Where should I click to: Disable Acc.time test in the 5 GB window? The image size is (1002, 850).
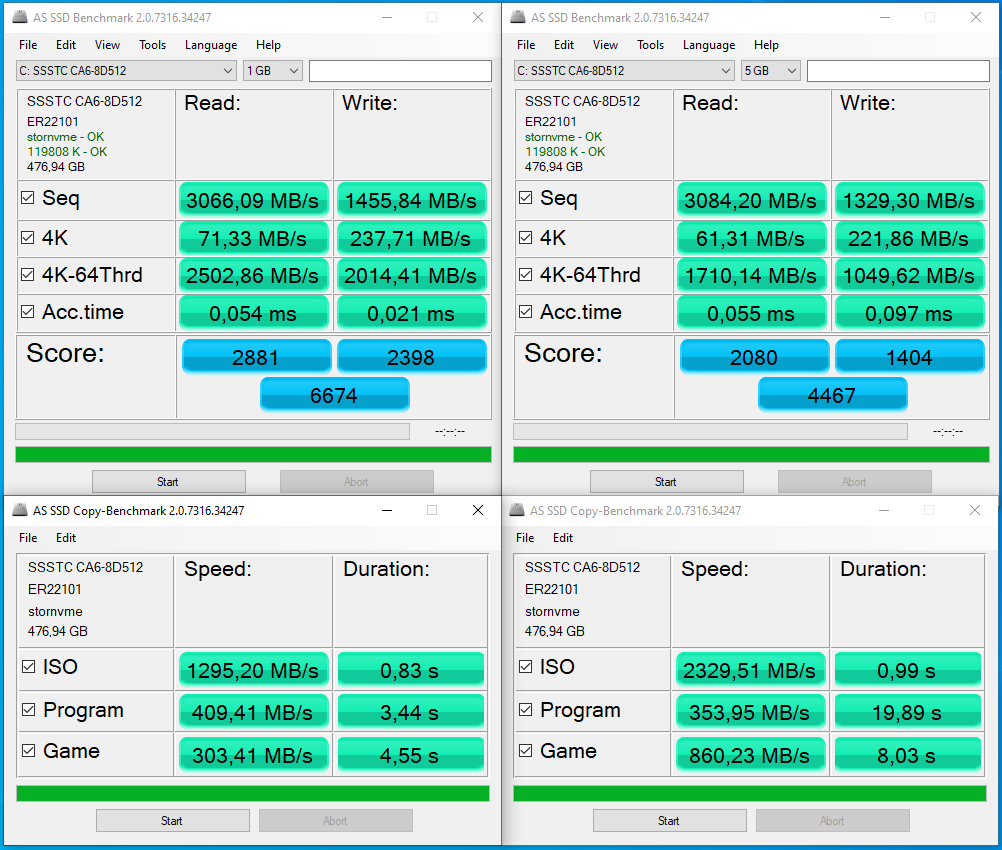(525, 312)
